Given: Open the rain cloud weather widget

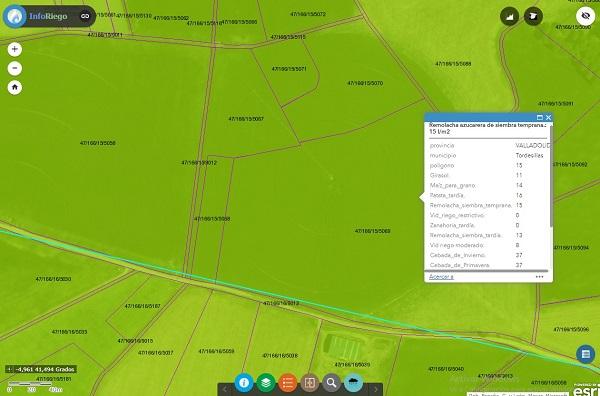Looking at the screenshot, I should tap(353, 383).
